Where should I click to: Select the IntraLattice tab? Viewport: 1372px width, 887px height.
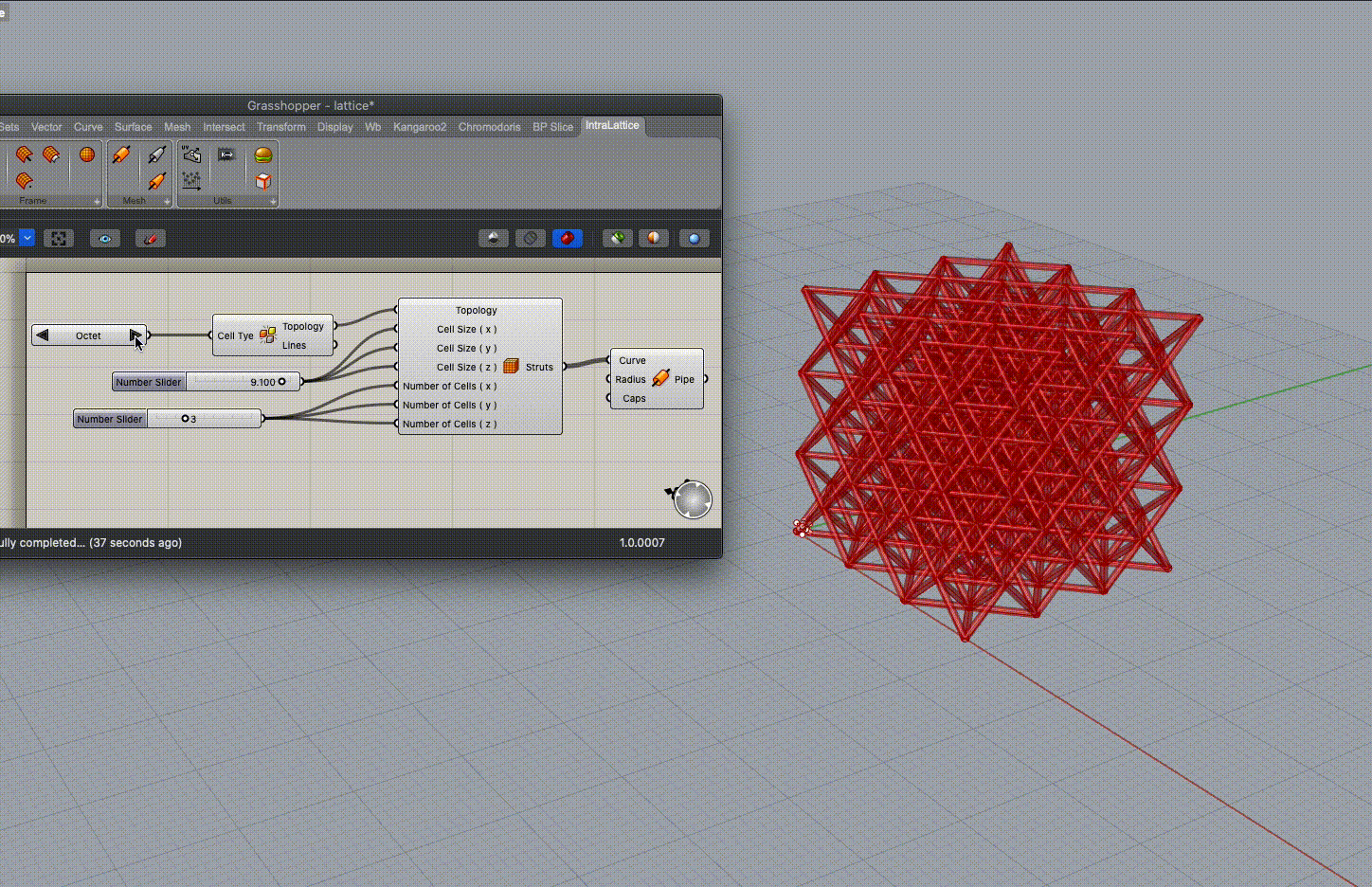pos(612,125)
